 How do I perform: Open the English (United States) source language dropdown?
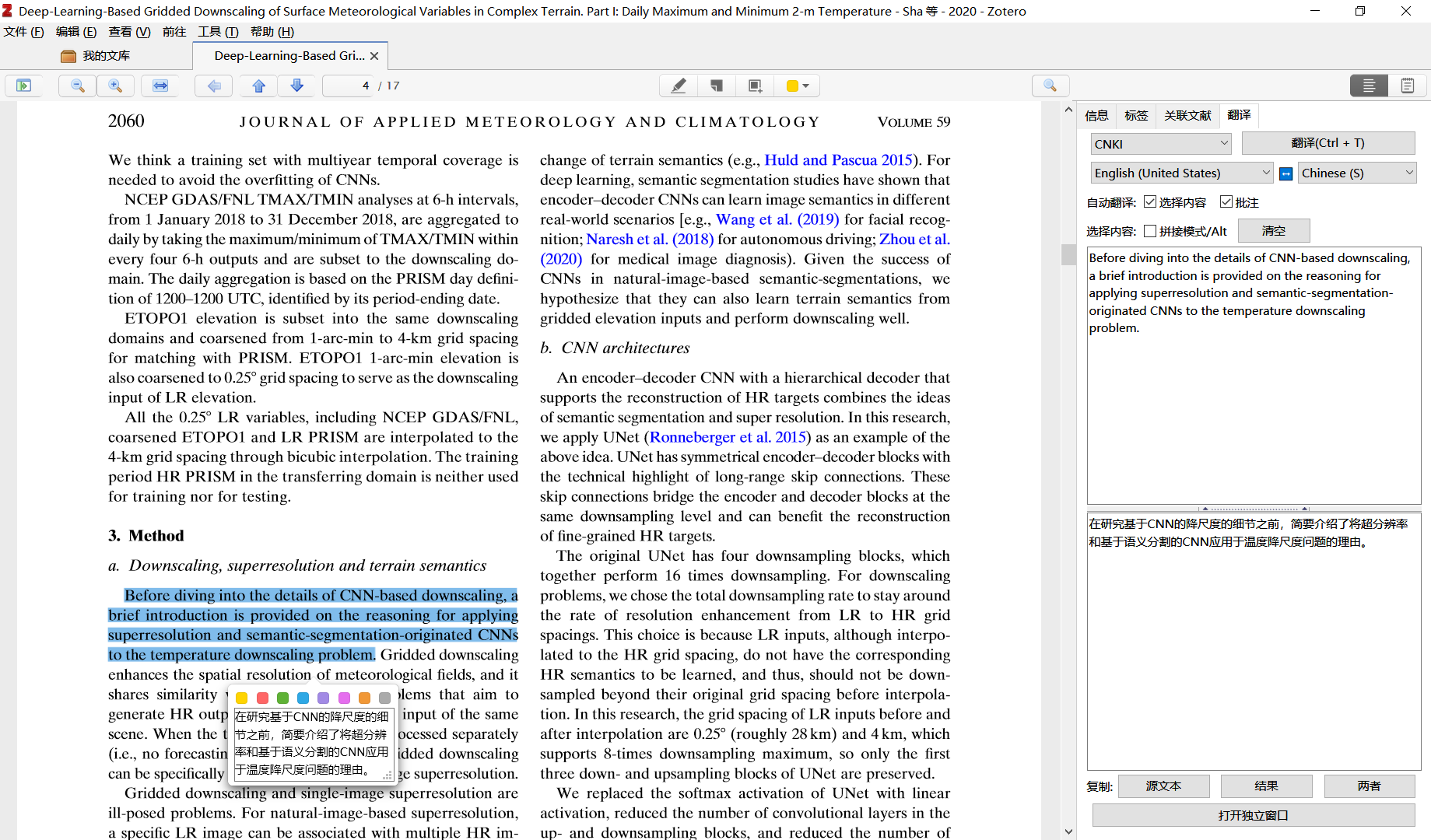coord(1182,173)
